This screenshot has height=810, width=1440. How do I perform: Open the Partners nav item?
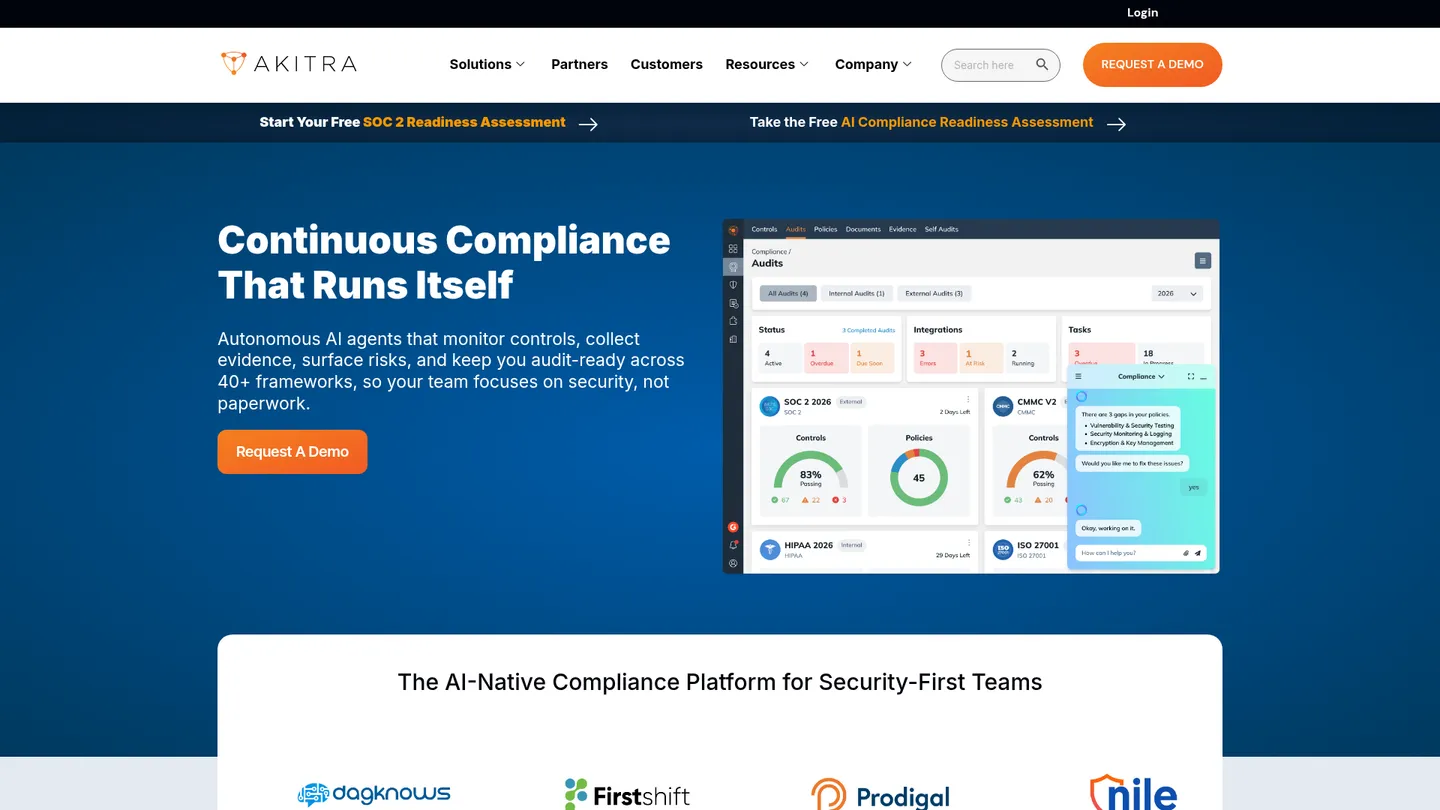click(579, 64)
